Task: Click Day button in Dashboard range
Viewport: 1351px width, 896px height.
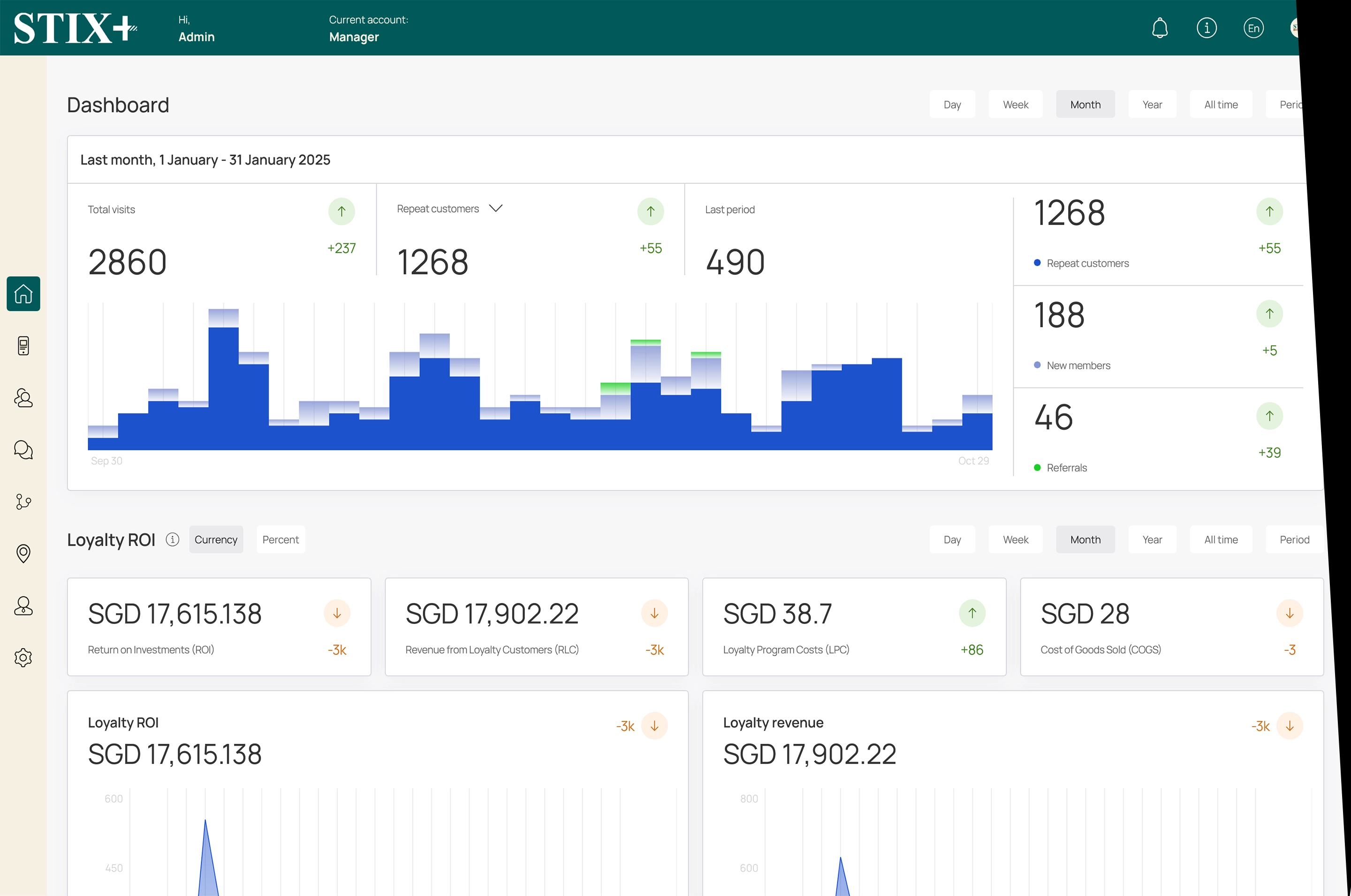Action: pos(952,105)
